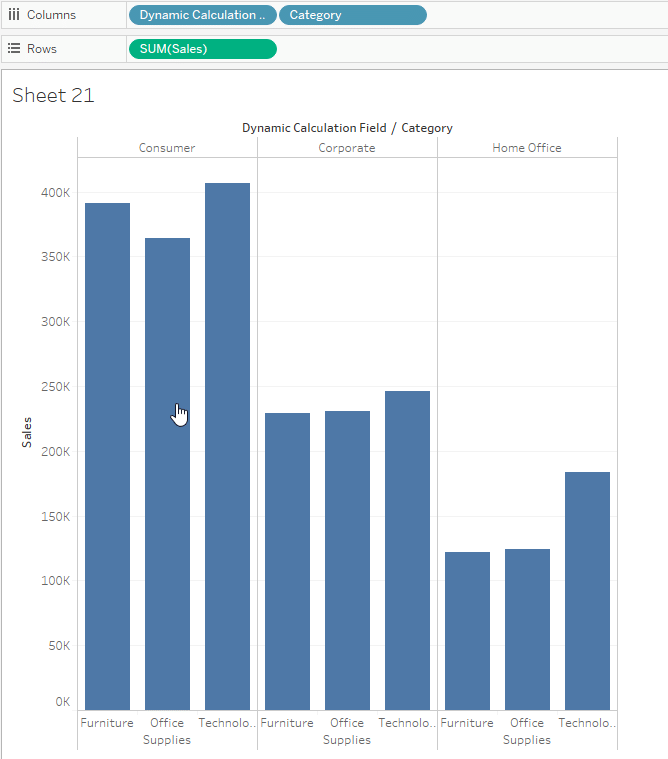Select the Dynamic Calculation pill in Columns
Viewport: 668px width, 759px height.
coord(203,15)
